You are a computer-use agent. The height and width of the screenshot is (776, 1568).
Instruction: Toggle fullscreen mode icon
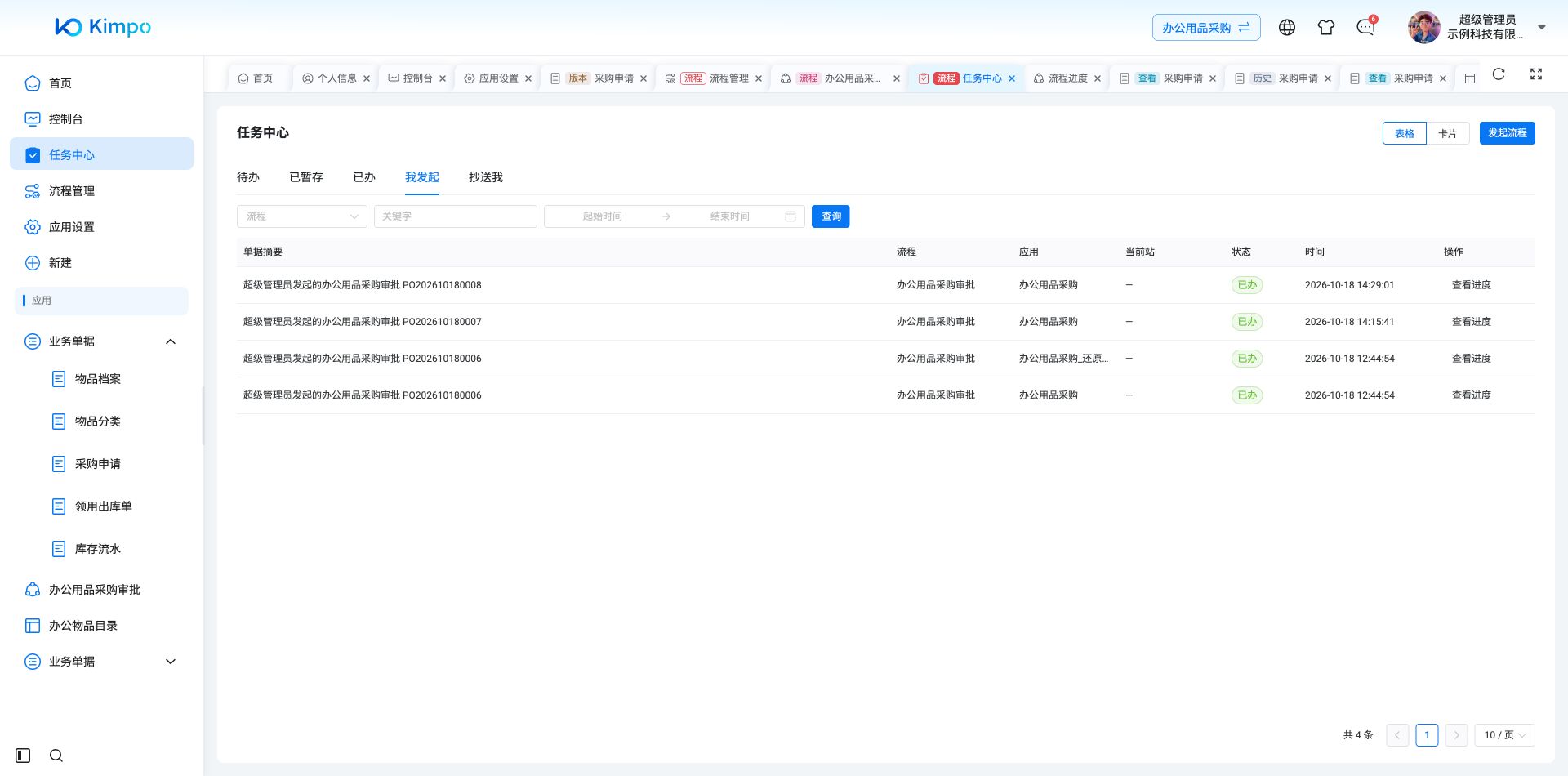coord(1536,74)
